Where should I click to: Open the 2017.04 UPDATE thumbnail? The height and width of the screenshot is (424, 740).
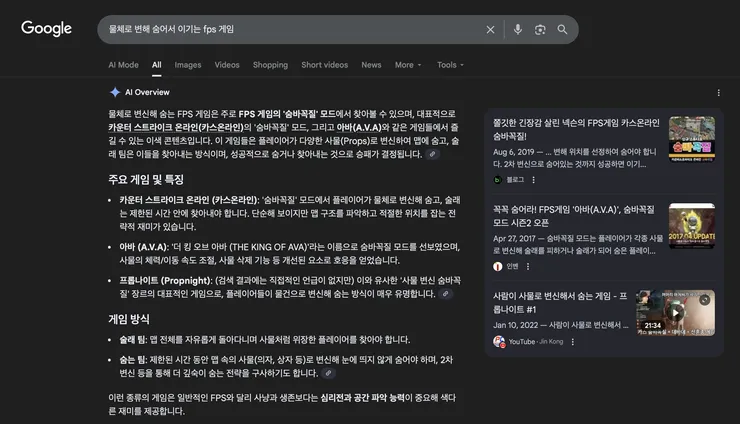pyautogui.click(x=692, y=226)
